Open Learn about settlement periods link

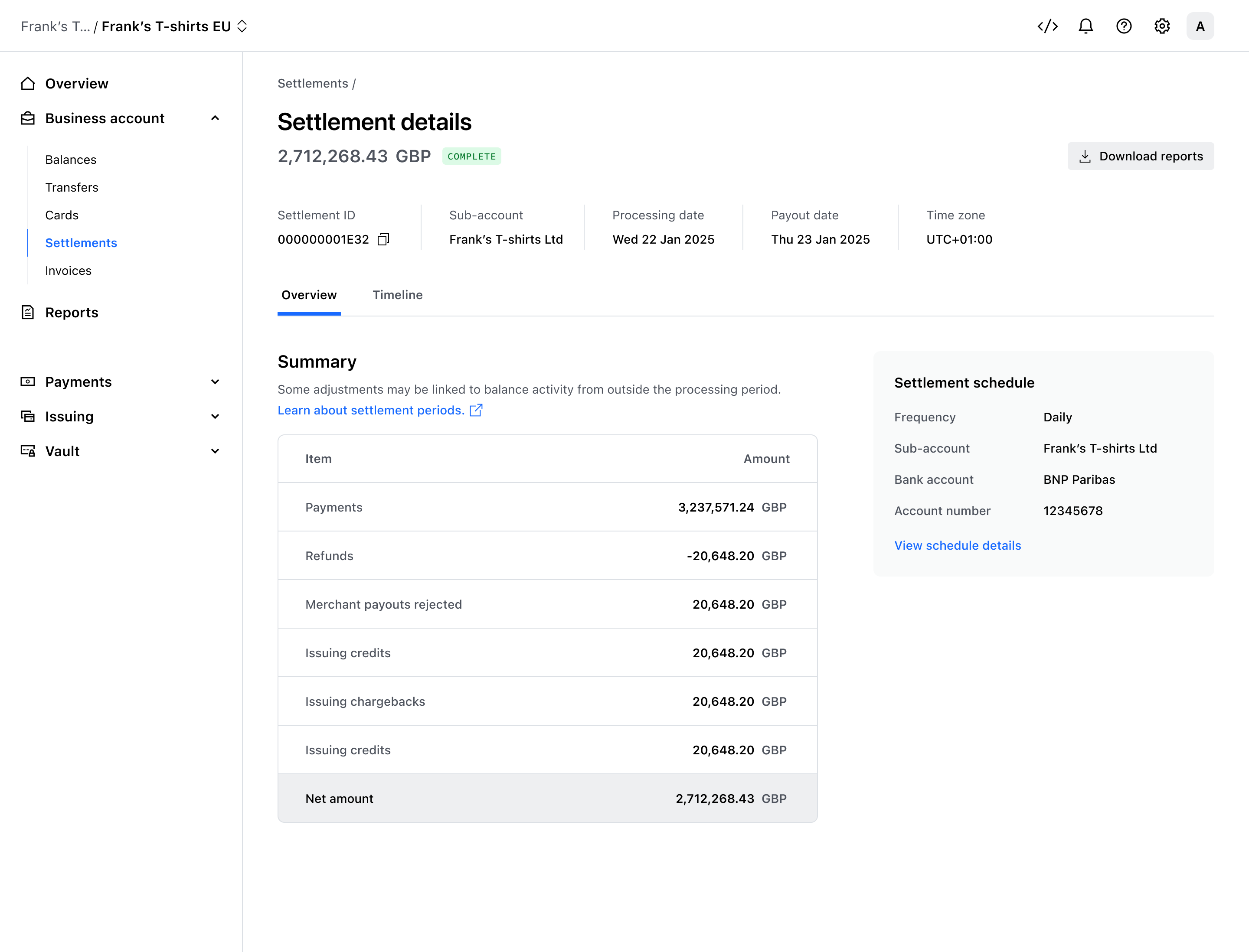(x=371, y=410)
